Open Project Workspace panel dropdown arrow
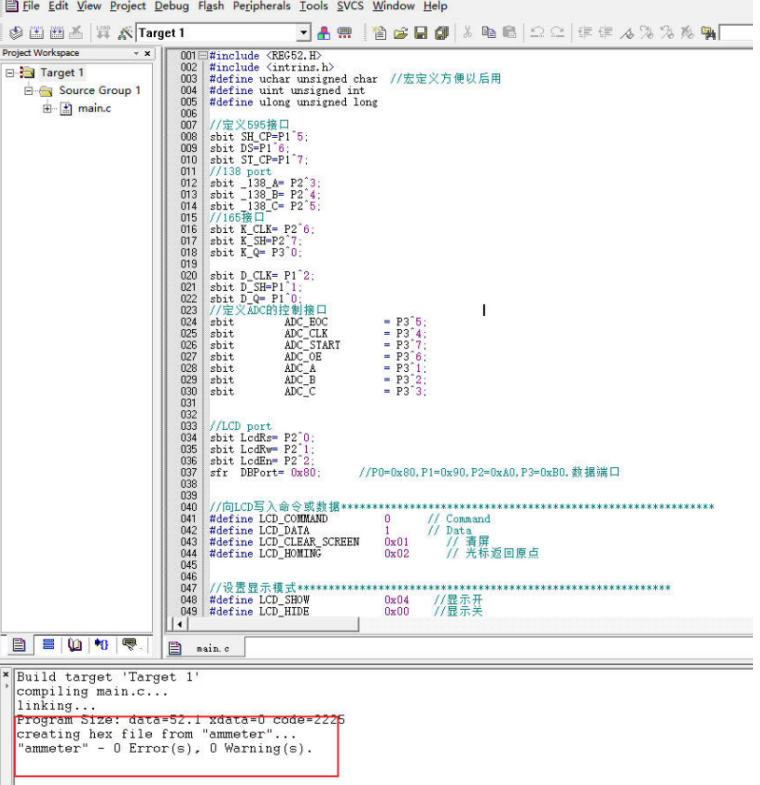The image size is (760, 785). click(x=136, y=53)
